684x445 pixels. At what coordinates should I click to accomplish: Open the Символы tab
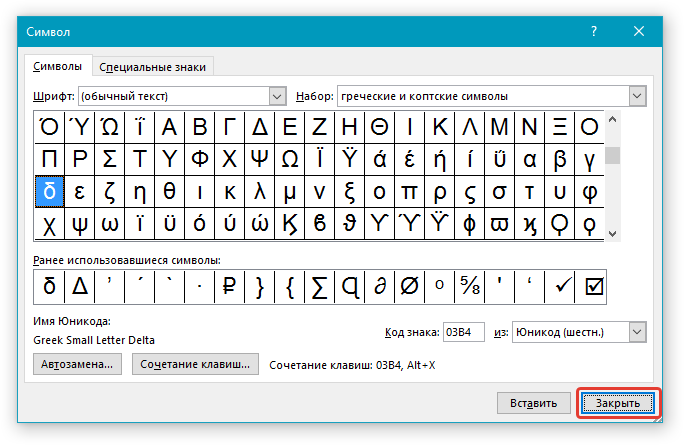(58, 66)
